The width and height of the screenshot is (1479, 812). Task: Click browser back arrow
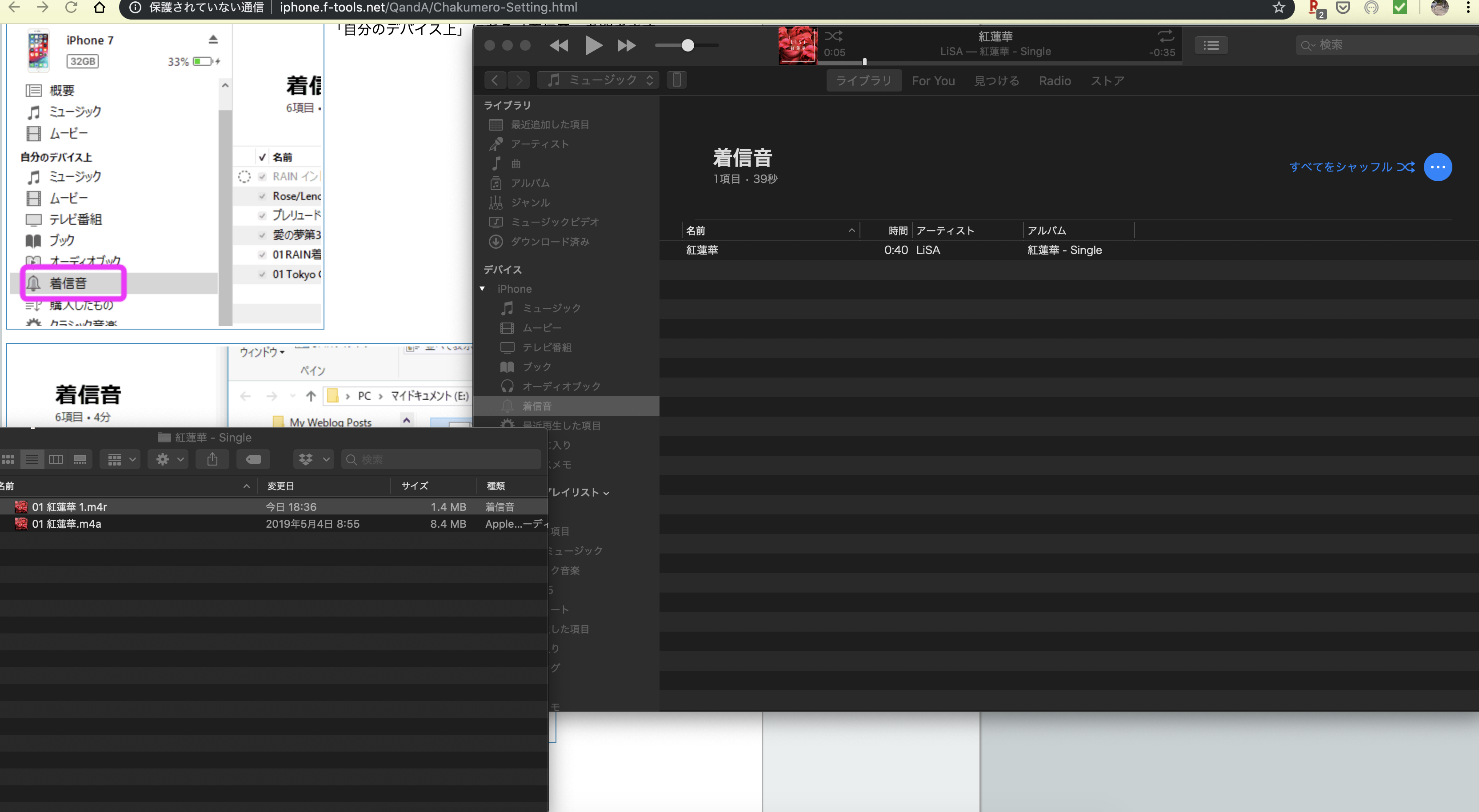pyautogui.click(x=14, y=8)
